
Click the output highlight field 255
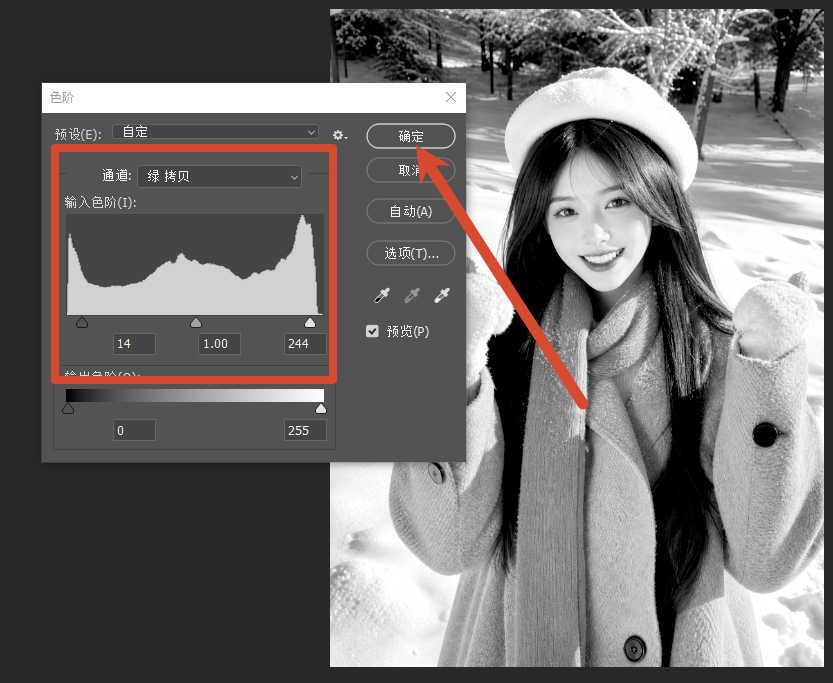(x=305, y=430)
